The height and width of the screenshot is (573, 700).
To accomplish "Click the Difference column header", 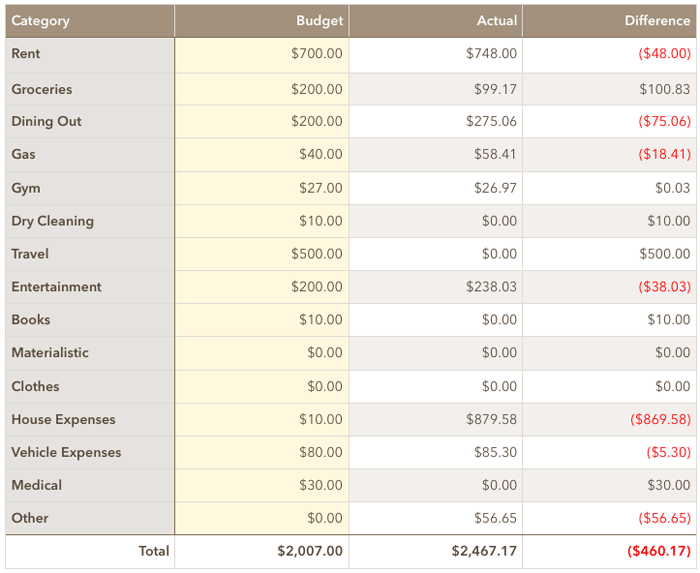I will point(609,21).
